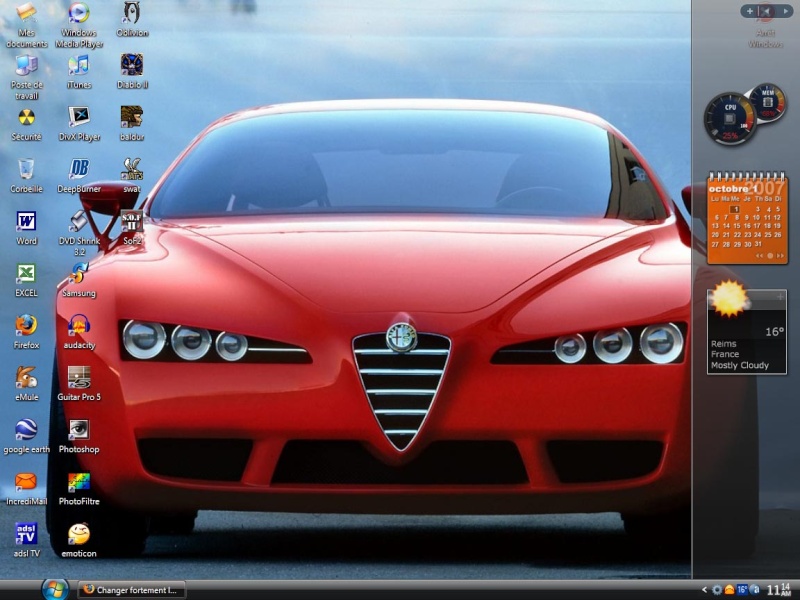Go to previous sidebar gadgets page arrow

(766, 11)
